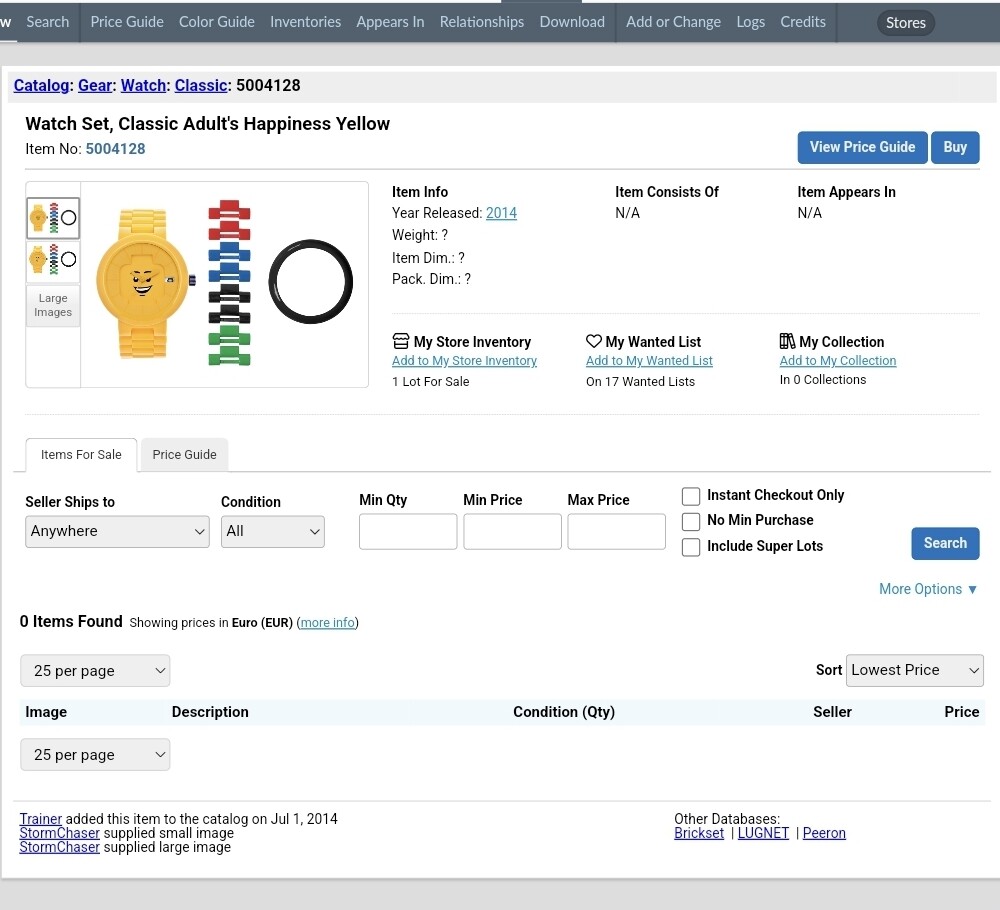
Task: Click the My Wanted List heart icon
Action: pyautogui.click(x=594, y=341)
